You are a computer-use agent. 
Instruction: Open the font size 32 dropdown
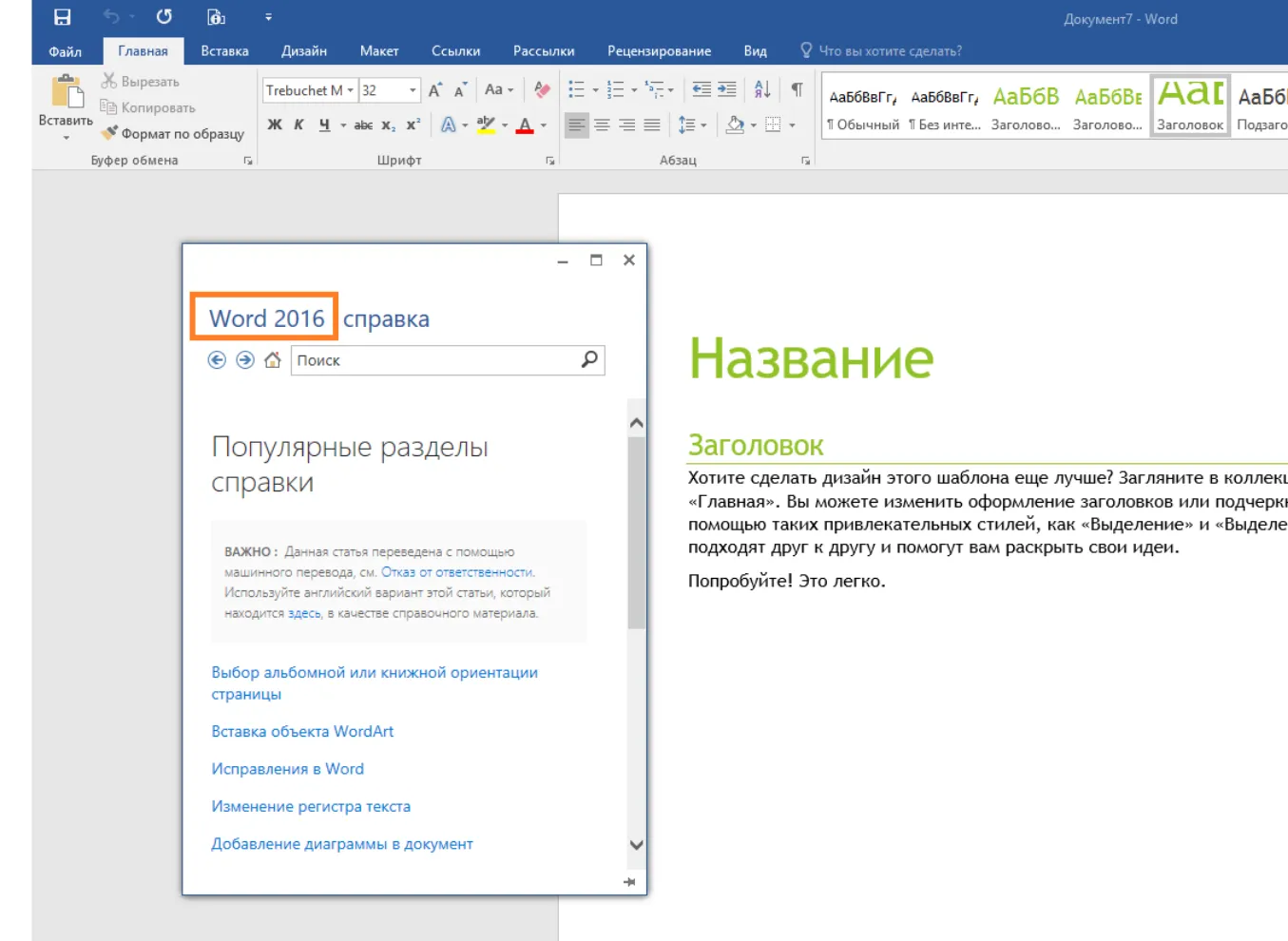413,90
